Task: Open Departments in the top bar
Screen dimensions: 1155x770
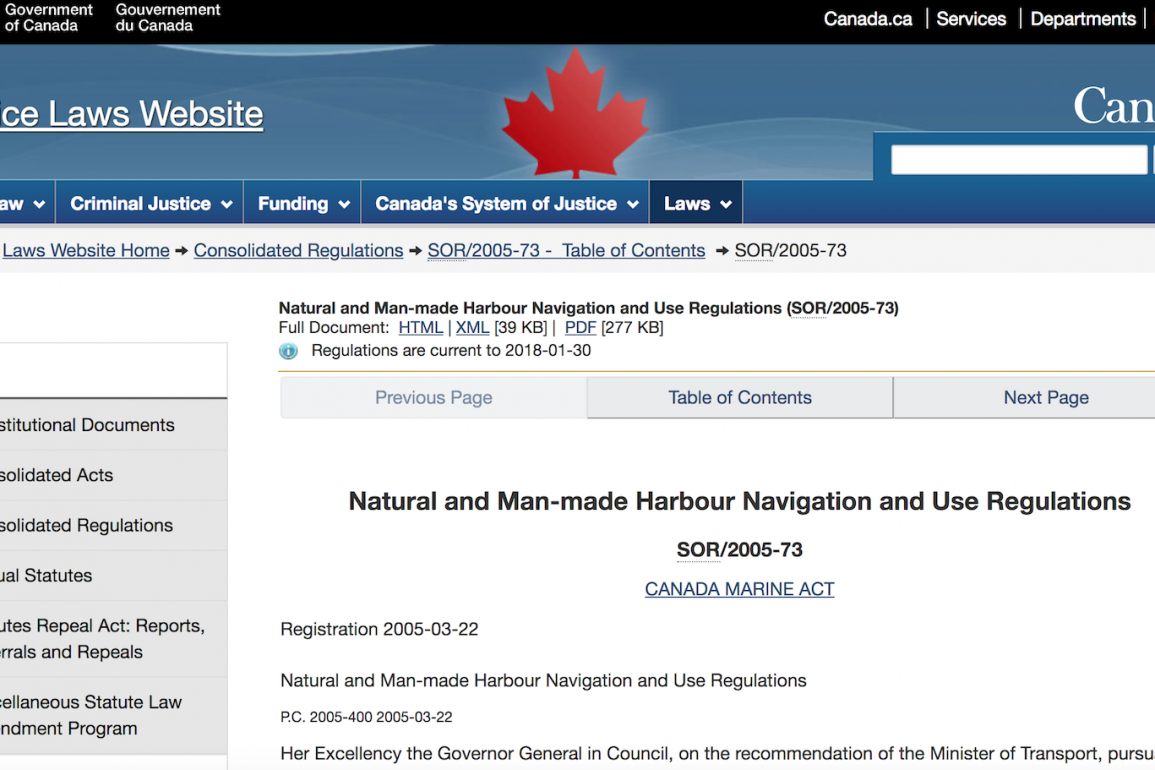Action: click(1083, 19)
